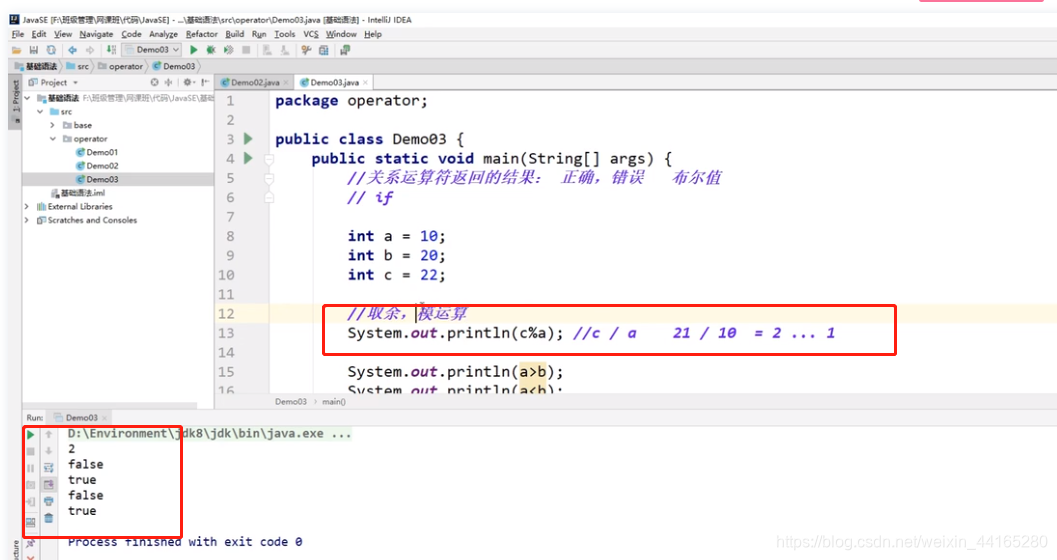Clear console output with trash icon
The image size is (1057, 560).
[49, 518]
